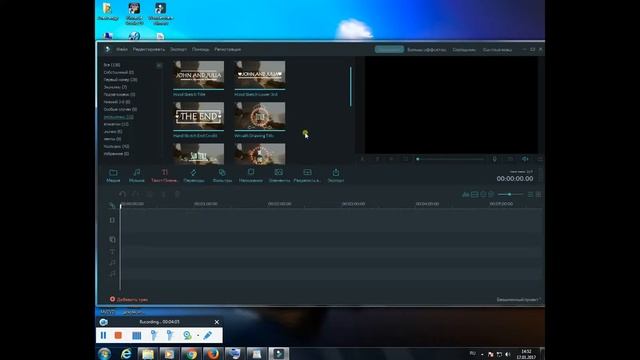Click the pen annotation icon in the recorder toolbar
Screen dimensions: 640x360
click(x=208, y=335)
